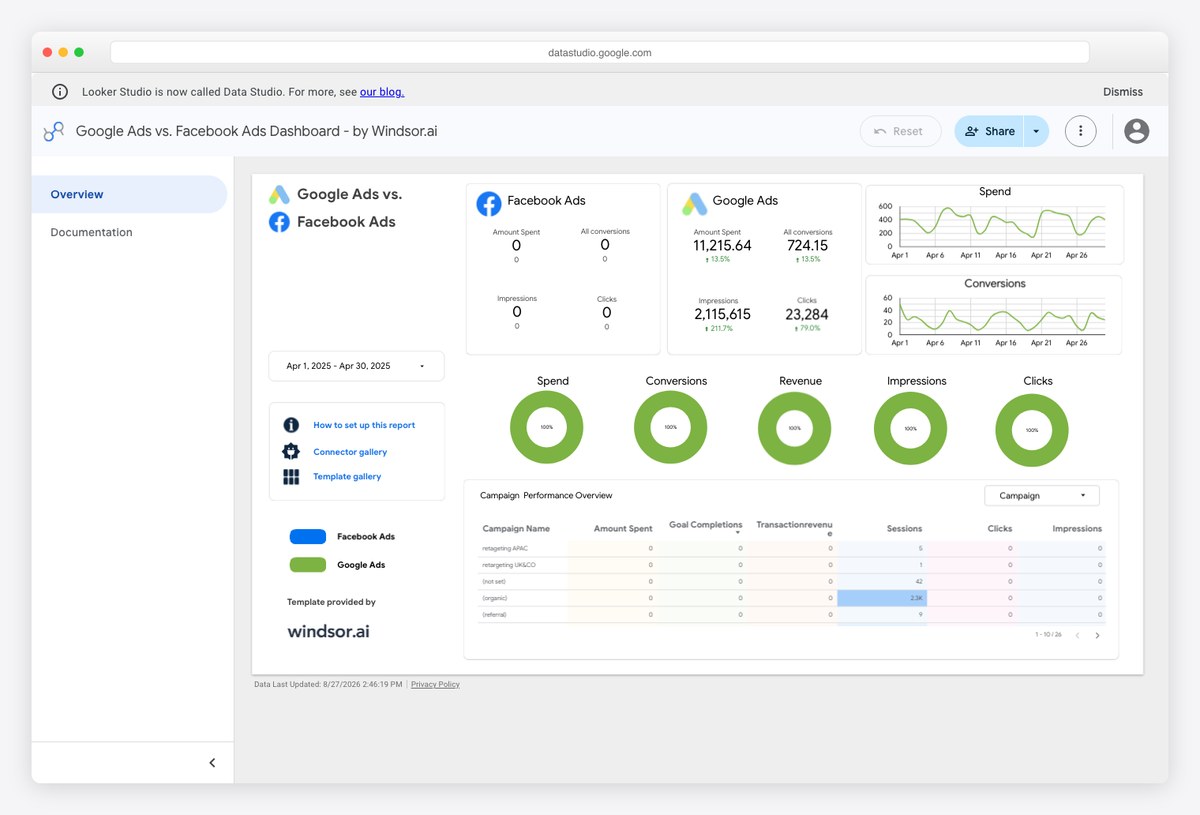This screenshot has height=815, width=1200.
Task: Click the gear icon beside Connector gallery
Action: coord(291,452)
